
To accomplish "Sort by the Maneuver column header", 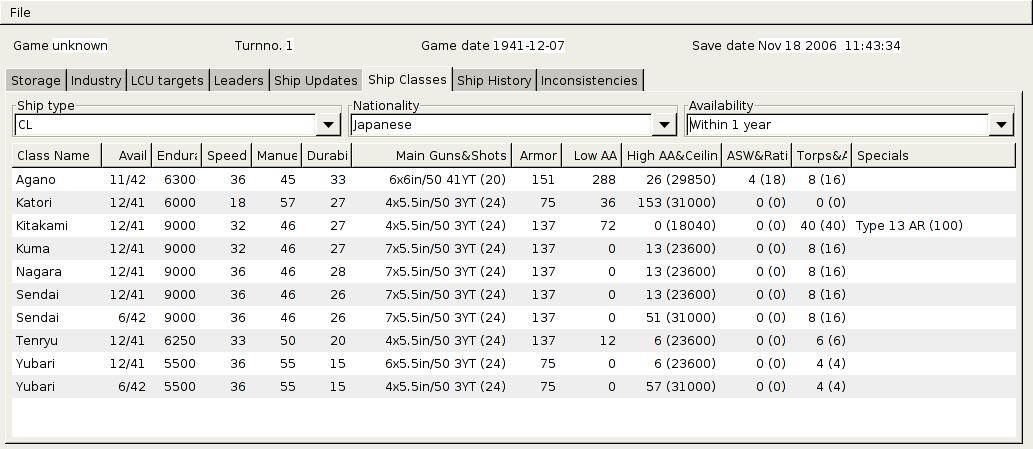I will click(277, 155).
